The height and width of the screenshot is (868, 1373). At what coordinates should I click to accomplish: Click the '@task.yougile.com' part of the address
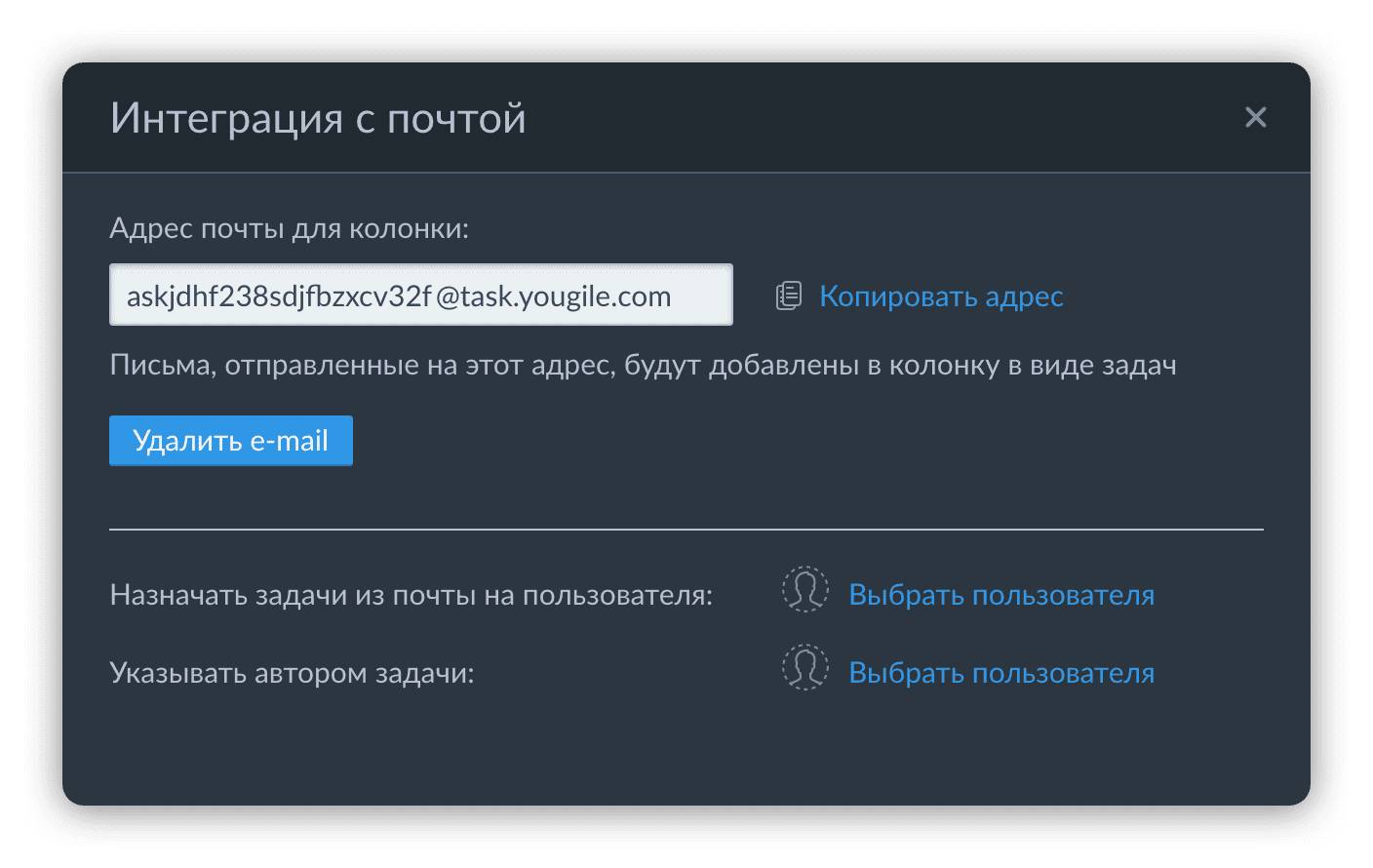point(553,296)
